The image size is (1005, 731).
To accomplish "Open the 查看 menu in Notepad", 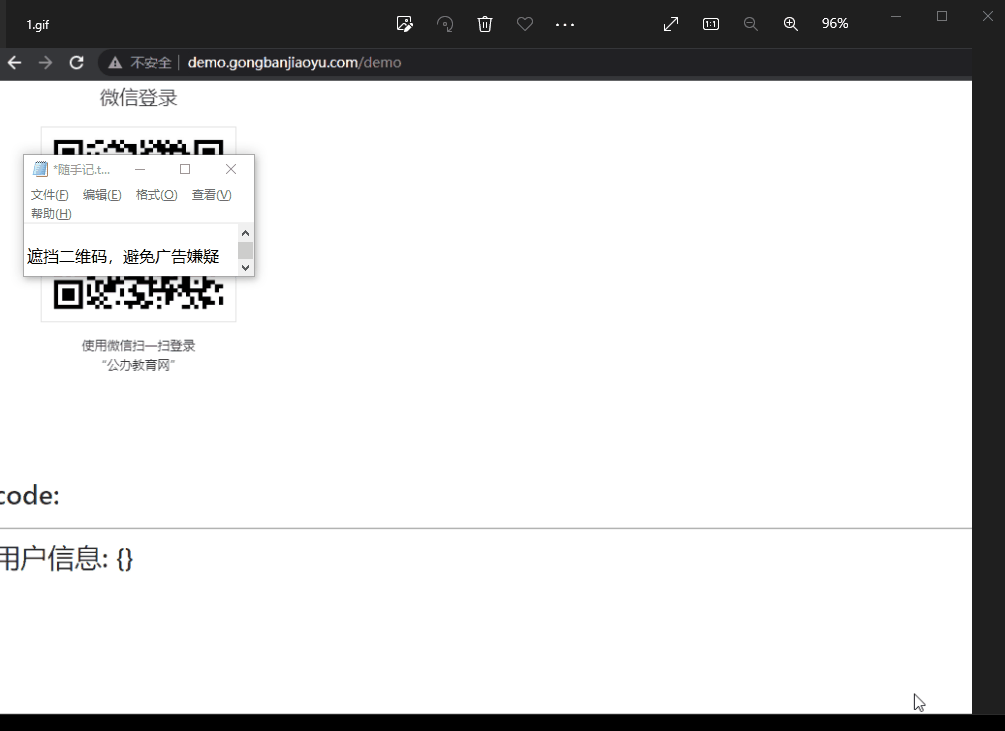I will point(209,195).
